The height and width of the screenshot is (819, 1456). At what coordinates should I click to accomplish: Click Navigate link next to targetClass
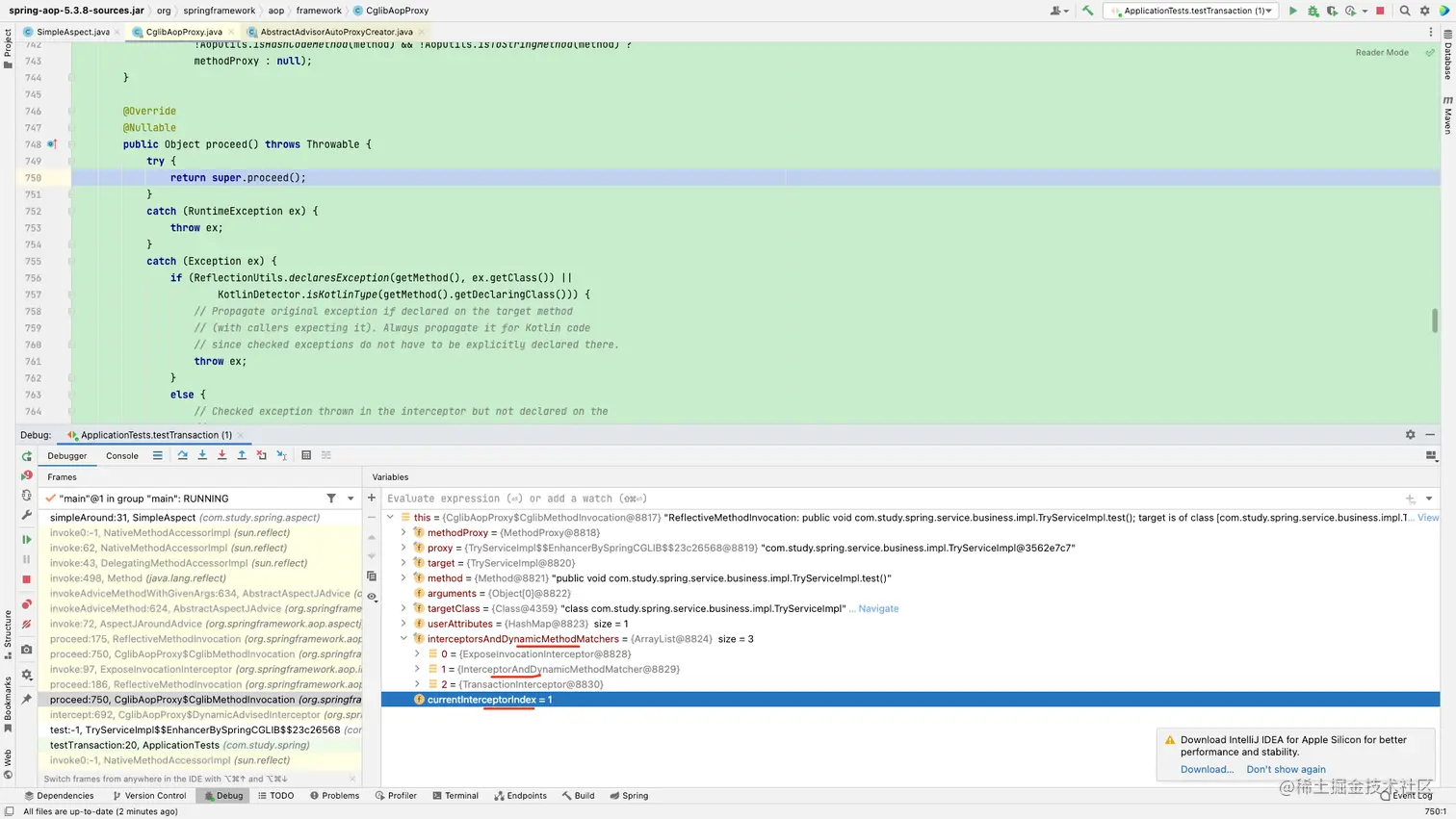pos(878,608)
